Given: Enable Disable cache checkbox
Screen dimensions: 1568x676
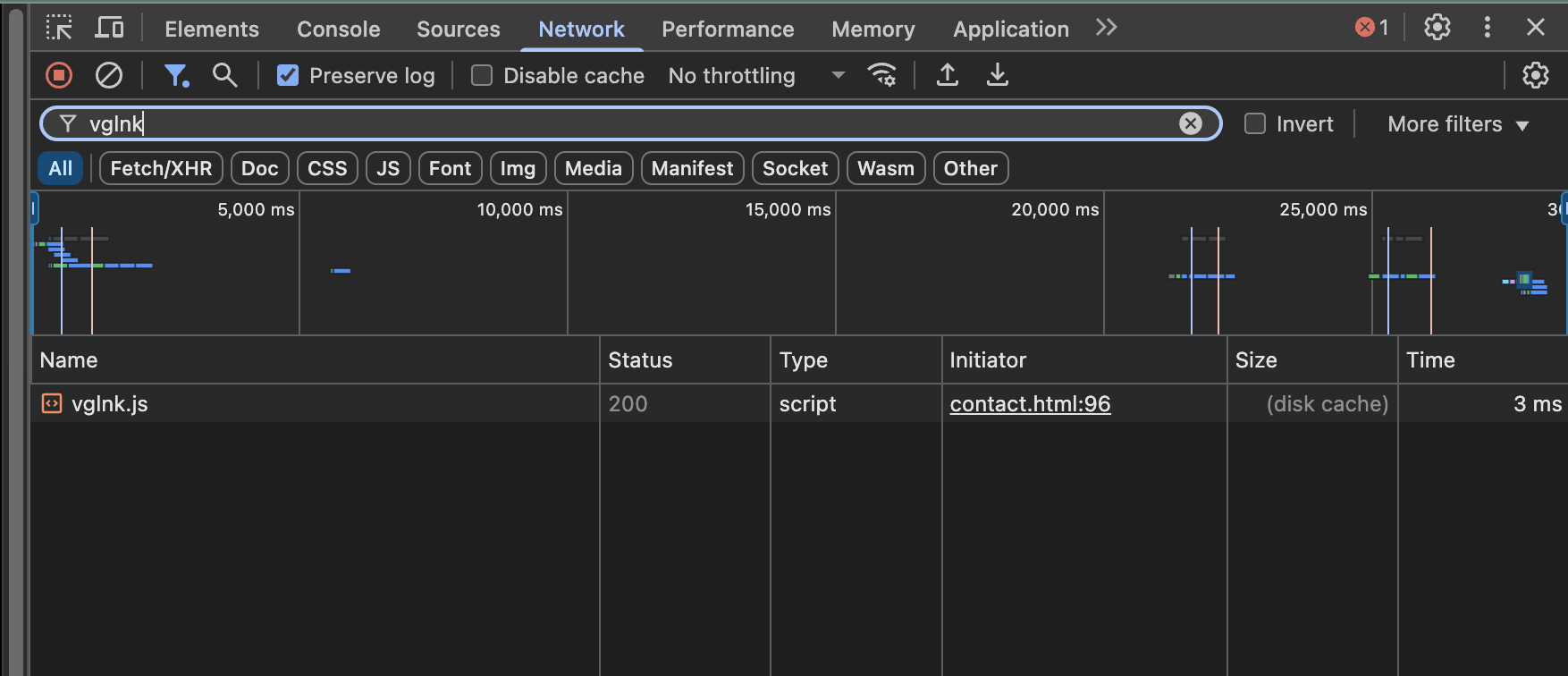Looking at the screenshot, I should [x=482, y=76].
